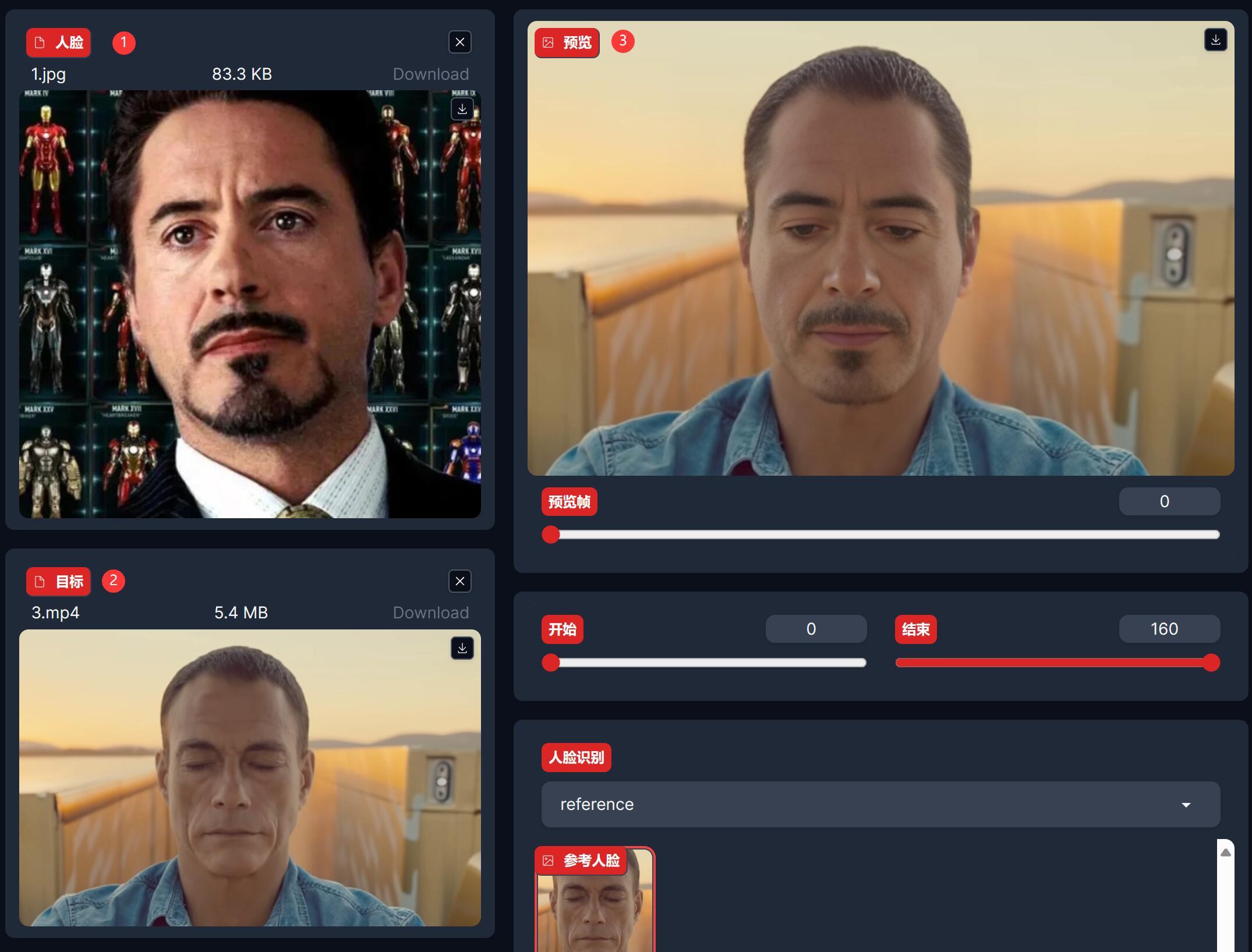Adjust the 开始 slider handle
Image resolution: width=1252 pixels, height=952 pixels.
pyautogui.click(x=551, y=663)
